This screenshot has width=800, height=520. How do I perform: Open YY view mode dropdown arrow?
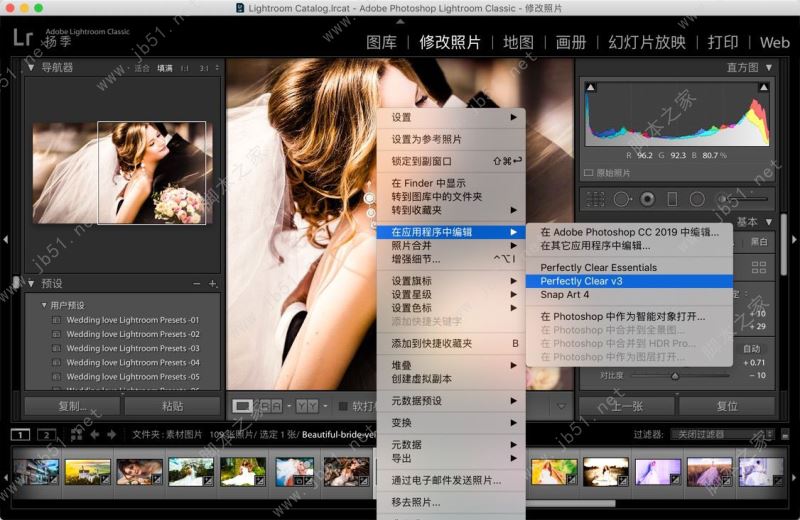click(325, 406)
